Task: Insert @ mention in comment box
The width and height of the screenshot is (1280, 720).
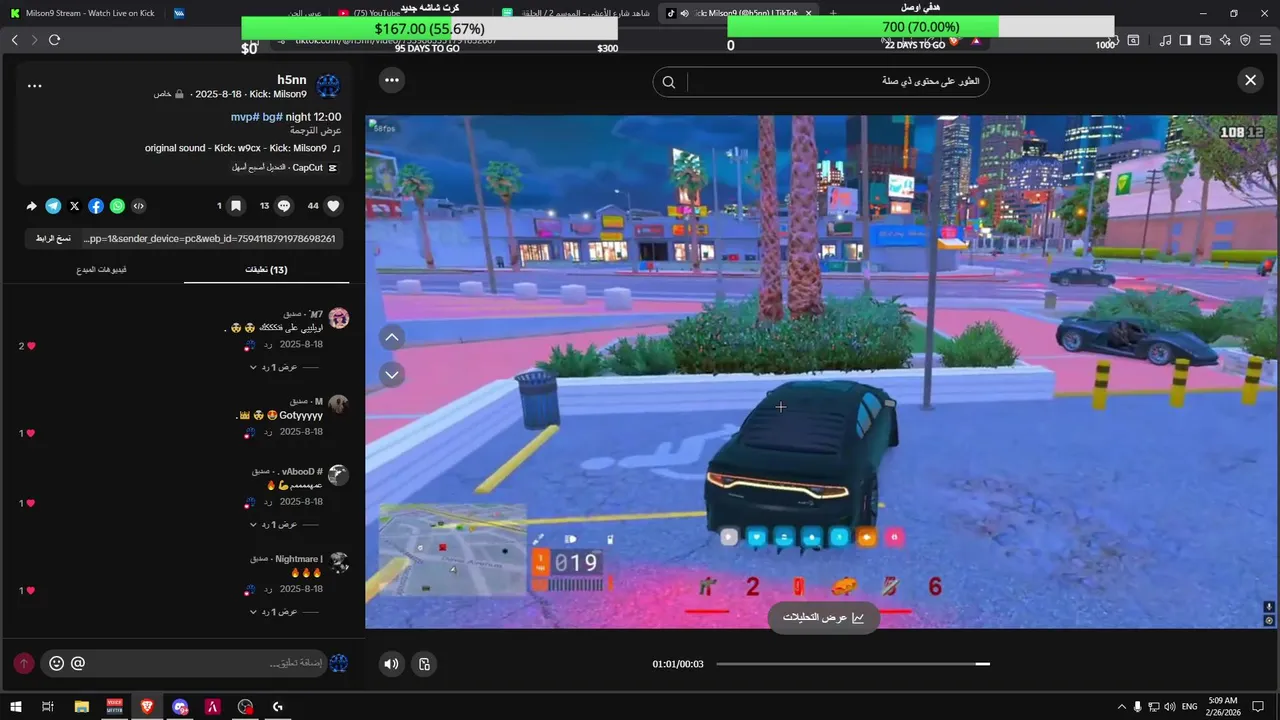Action: [78, 663]
